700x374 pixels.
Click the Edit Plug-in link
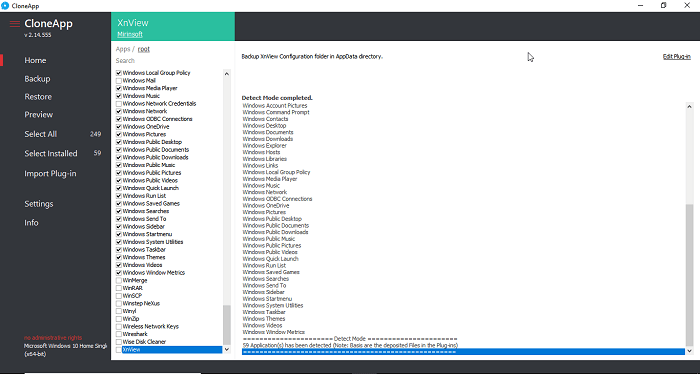[x=677, y=56]
